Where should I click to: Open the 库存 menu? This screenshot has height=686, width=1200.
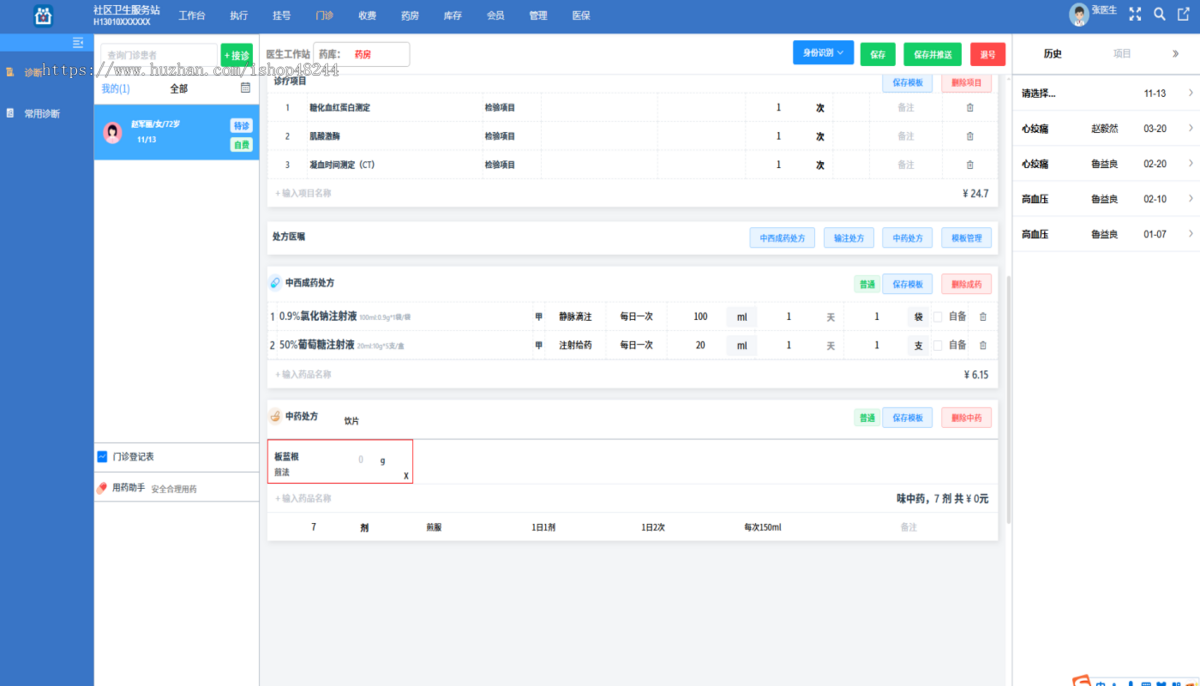pyautogui.click(x=452, y=15)
